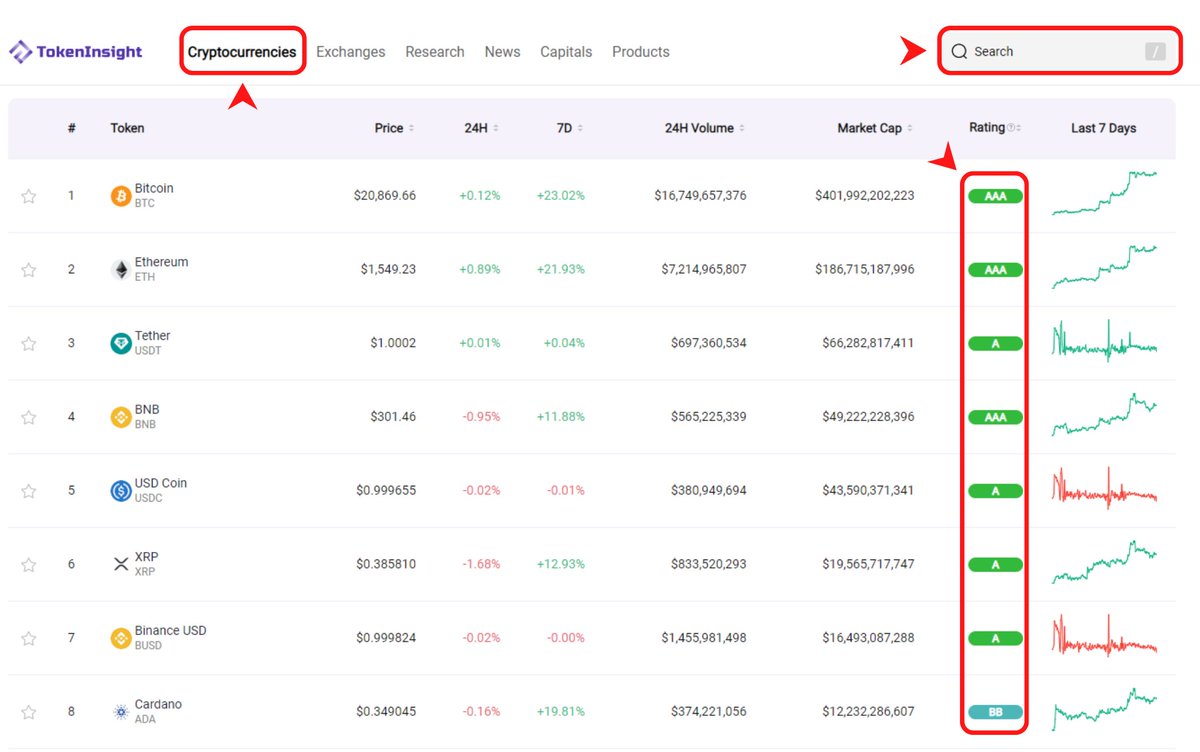The image size is (1200, 752).
Task: Open BNB's 7-day sparkline chart
Action: point(1104,414)
